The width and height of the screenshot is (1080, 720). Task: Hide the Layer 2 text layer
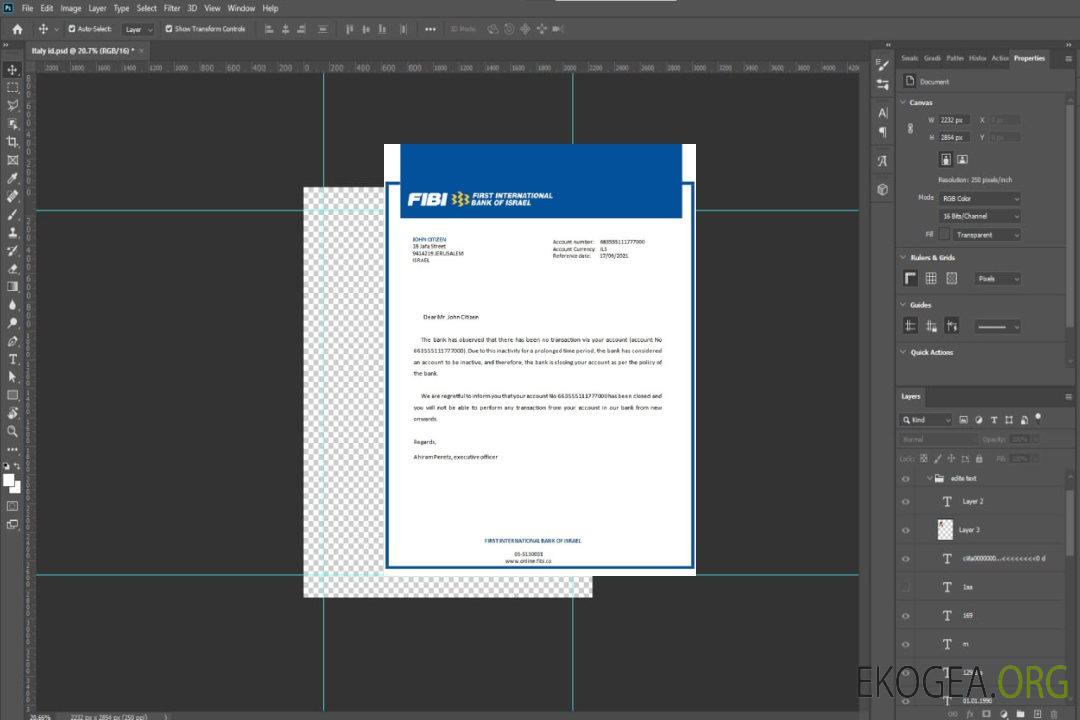(906, 501)
